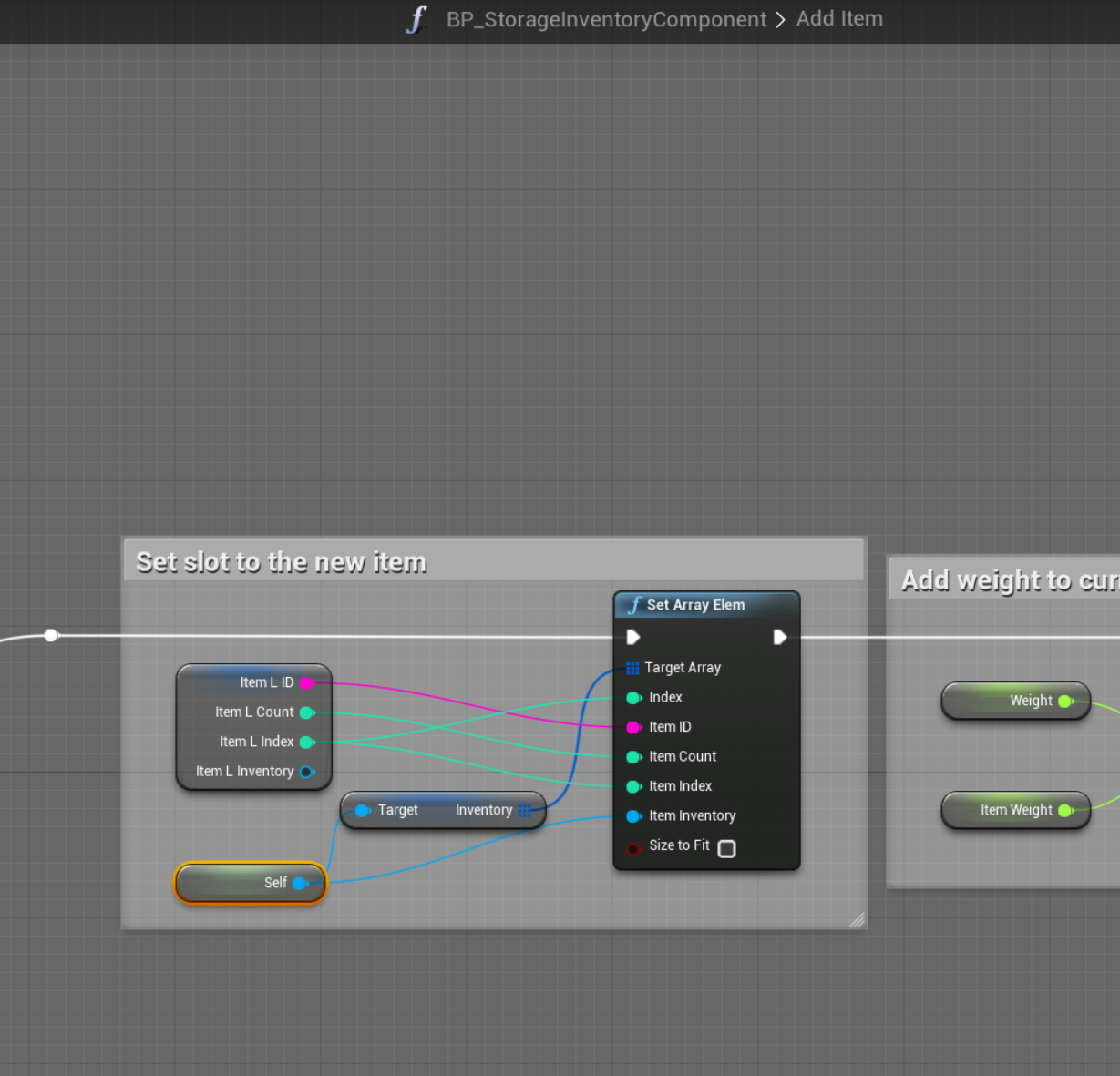Image resolution: width=1120 pixels, height=1076 pixels.
Task: Select the Set Array Elem node title
Action: coord(695,605)
